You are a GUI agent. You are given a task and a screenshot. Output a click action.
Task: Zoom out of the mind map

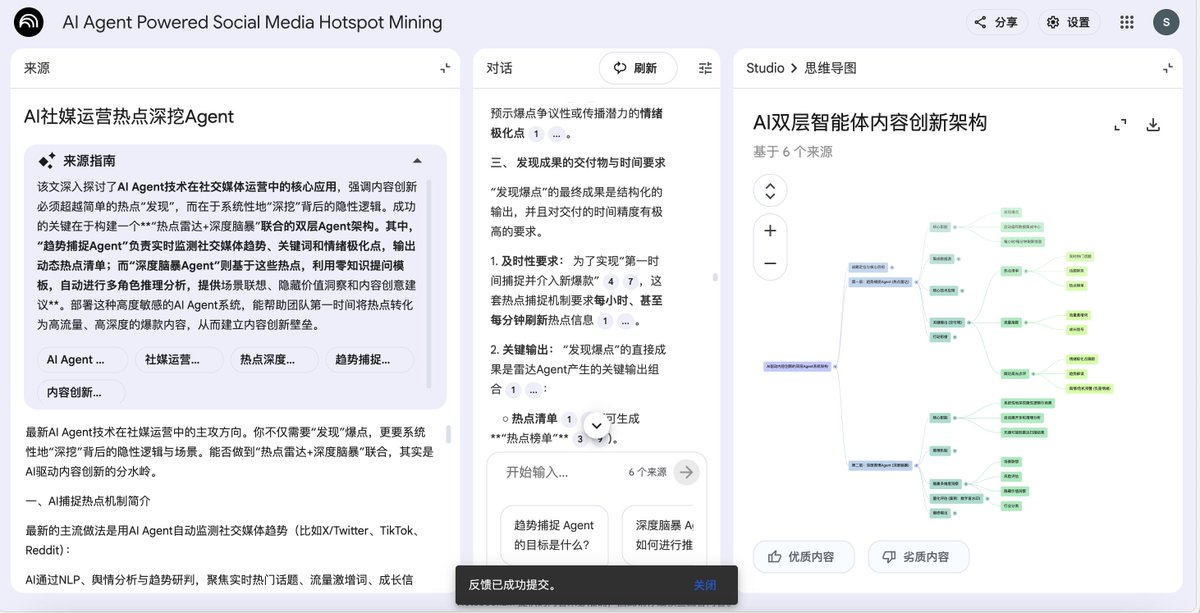[770, 263]
